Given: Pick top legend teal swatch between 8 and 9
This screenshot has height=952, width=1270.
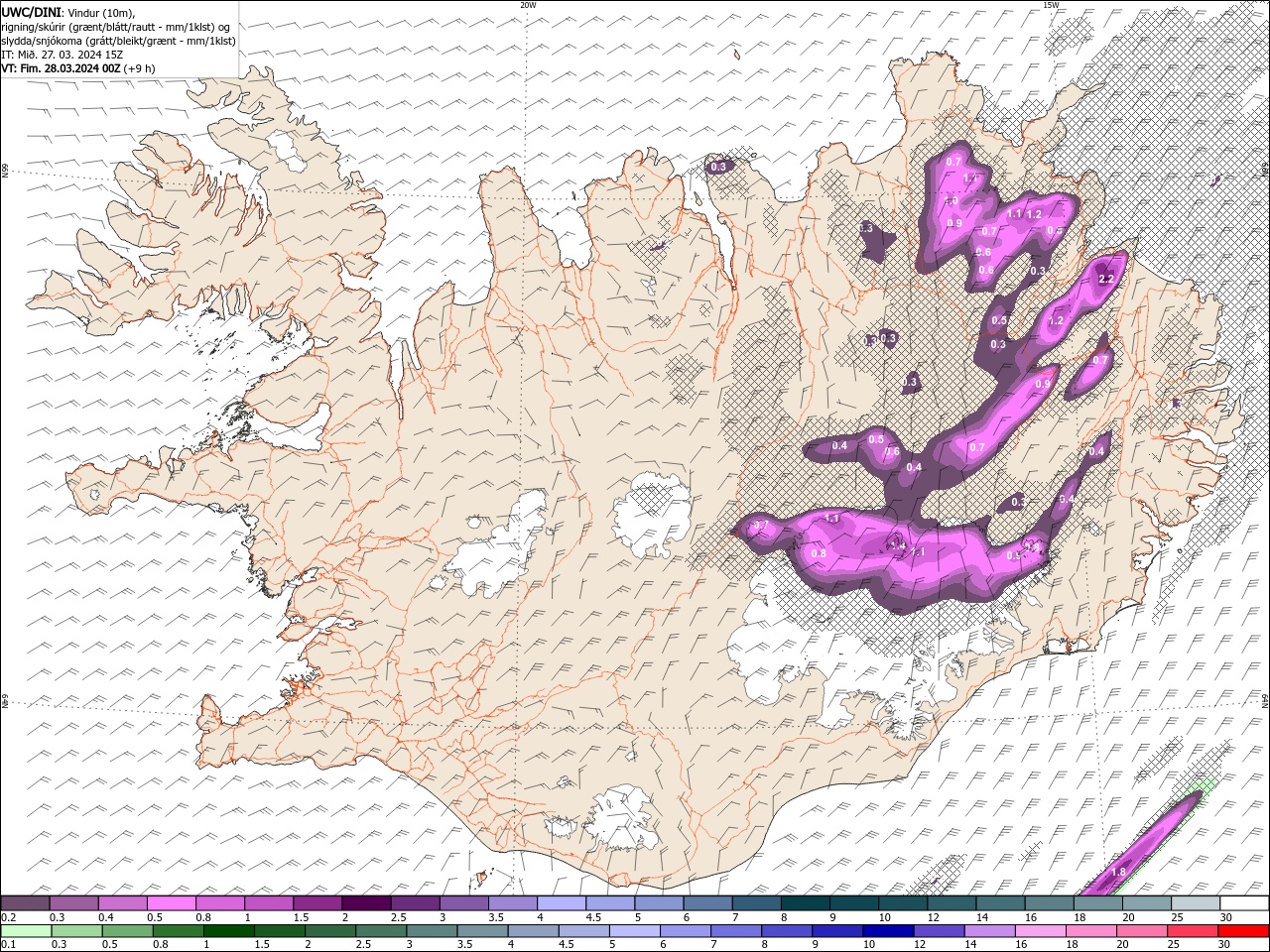Looking at the screenshot, I should (x=806, y=903).
